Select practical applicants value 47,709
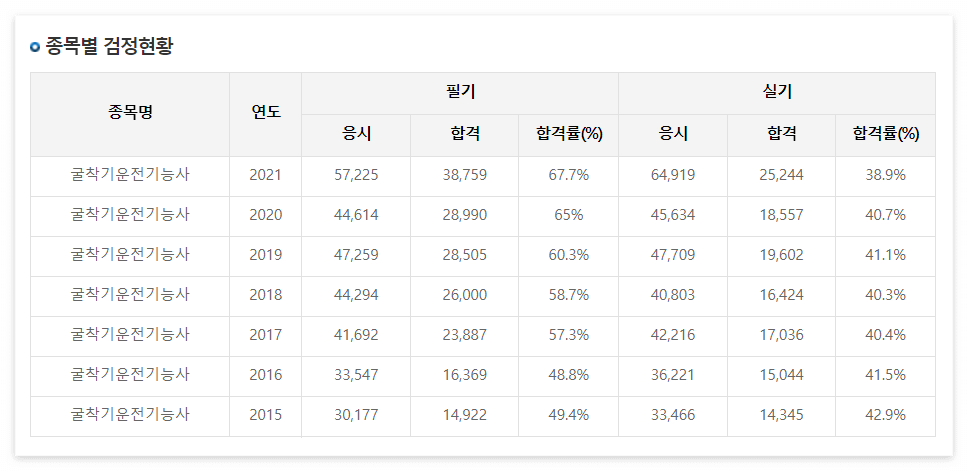 click(673, 255)
